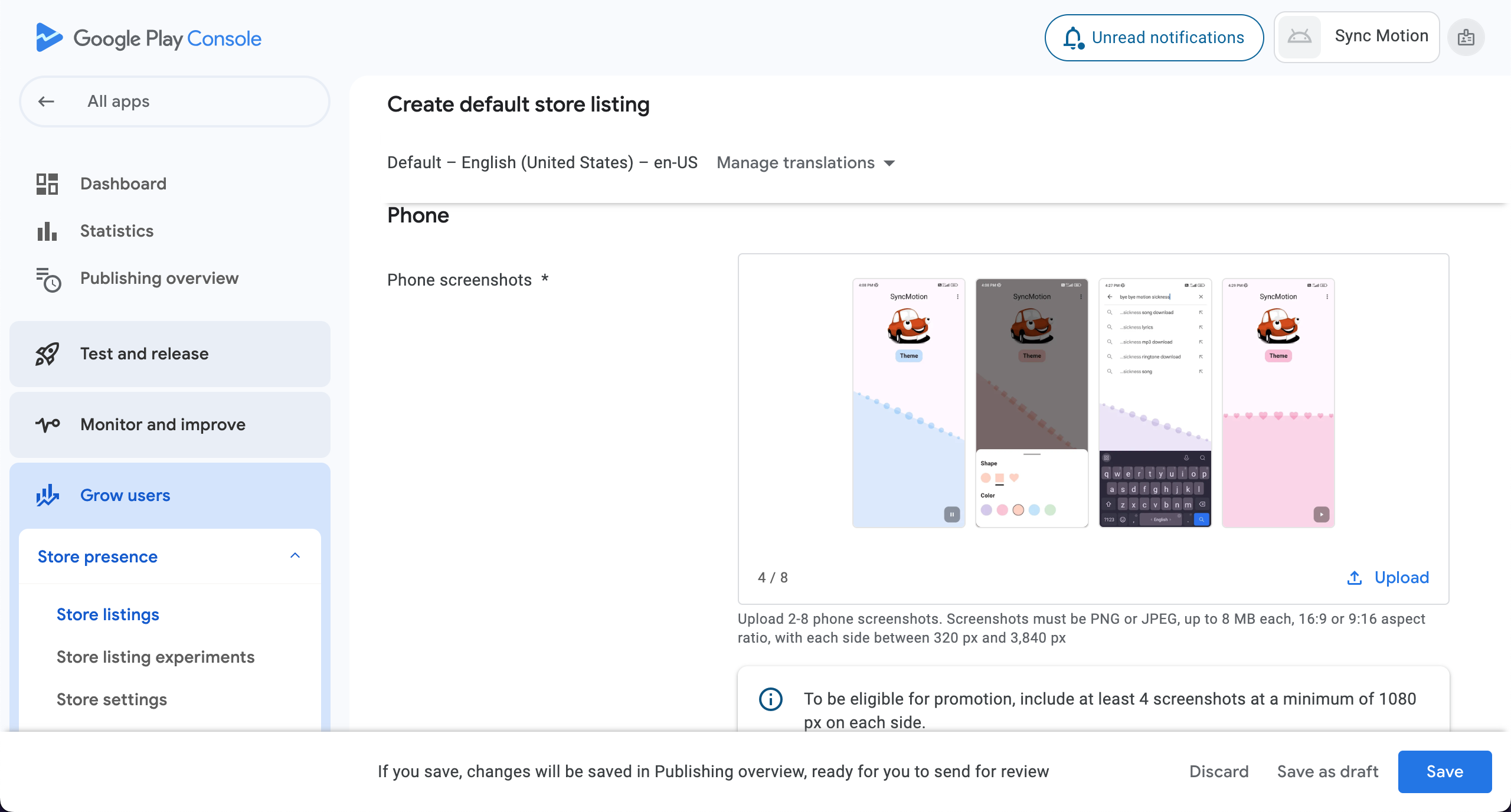Expand Monitor and improve section
The width and height of the screenshot is (1511, 812).
click(170, 425)
